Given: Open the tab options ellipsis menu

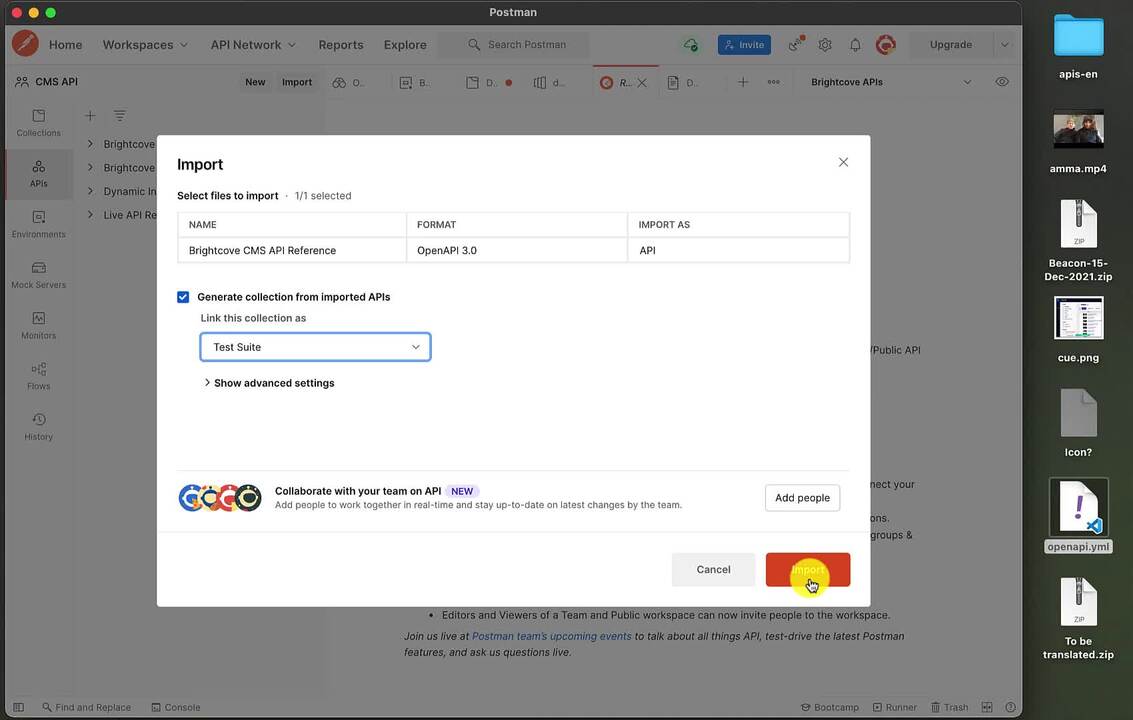Looking at the screenshot, I should pyautogui.click(x=773, y=82).
